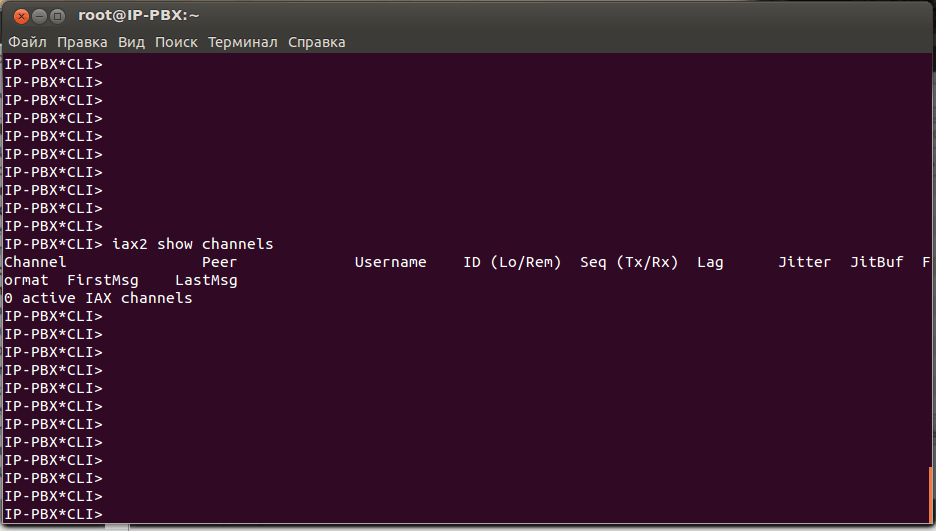Screen dimensions: 936x531
Task: Click the Channel column header text
Action: [35, 262]
